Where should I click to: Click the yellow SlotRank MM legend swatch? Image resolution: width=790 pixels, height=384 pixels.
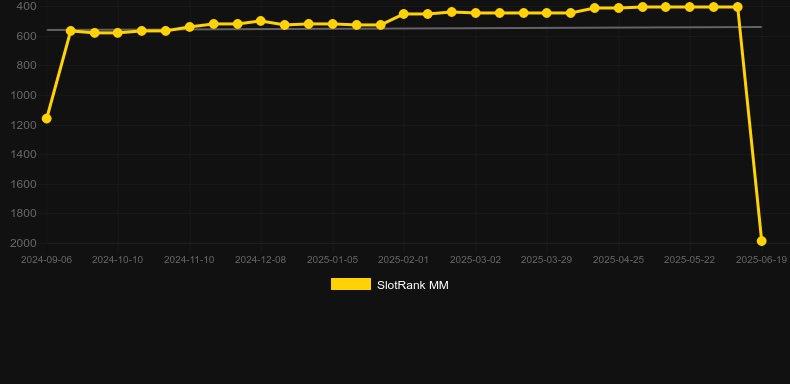(351, 284)
